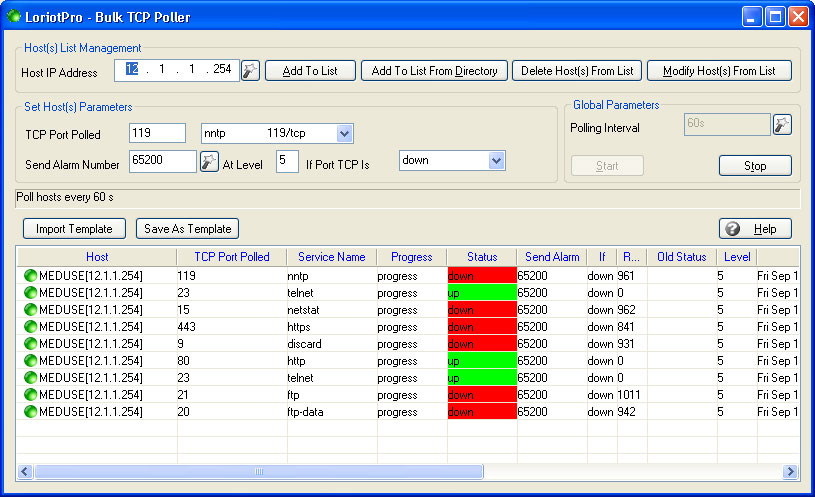The width and height of the screenshot is (815, 497).
Task: Click the red down status of nntp row
Action: click(x=482, y=276)
